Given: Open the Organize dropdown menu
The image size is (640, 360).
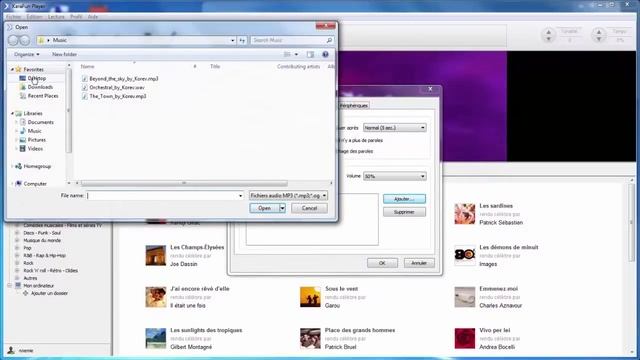Looking at the screenshot, I should tap(27, 54).
